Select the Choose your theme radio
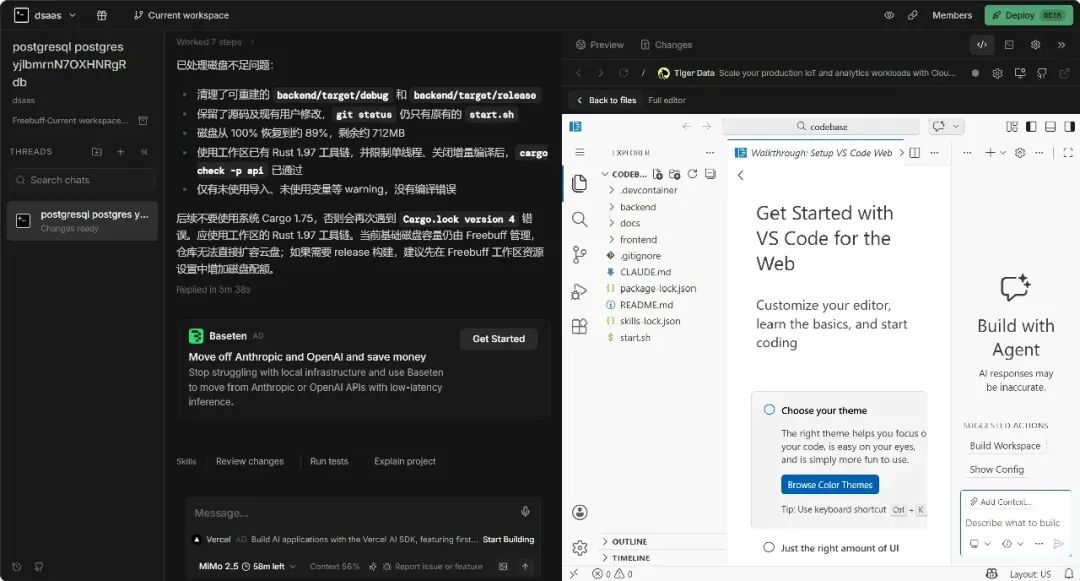The height and width of the screenshot is (581, 1080). [769, 410]
